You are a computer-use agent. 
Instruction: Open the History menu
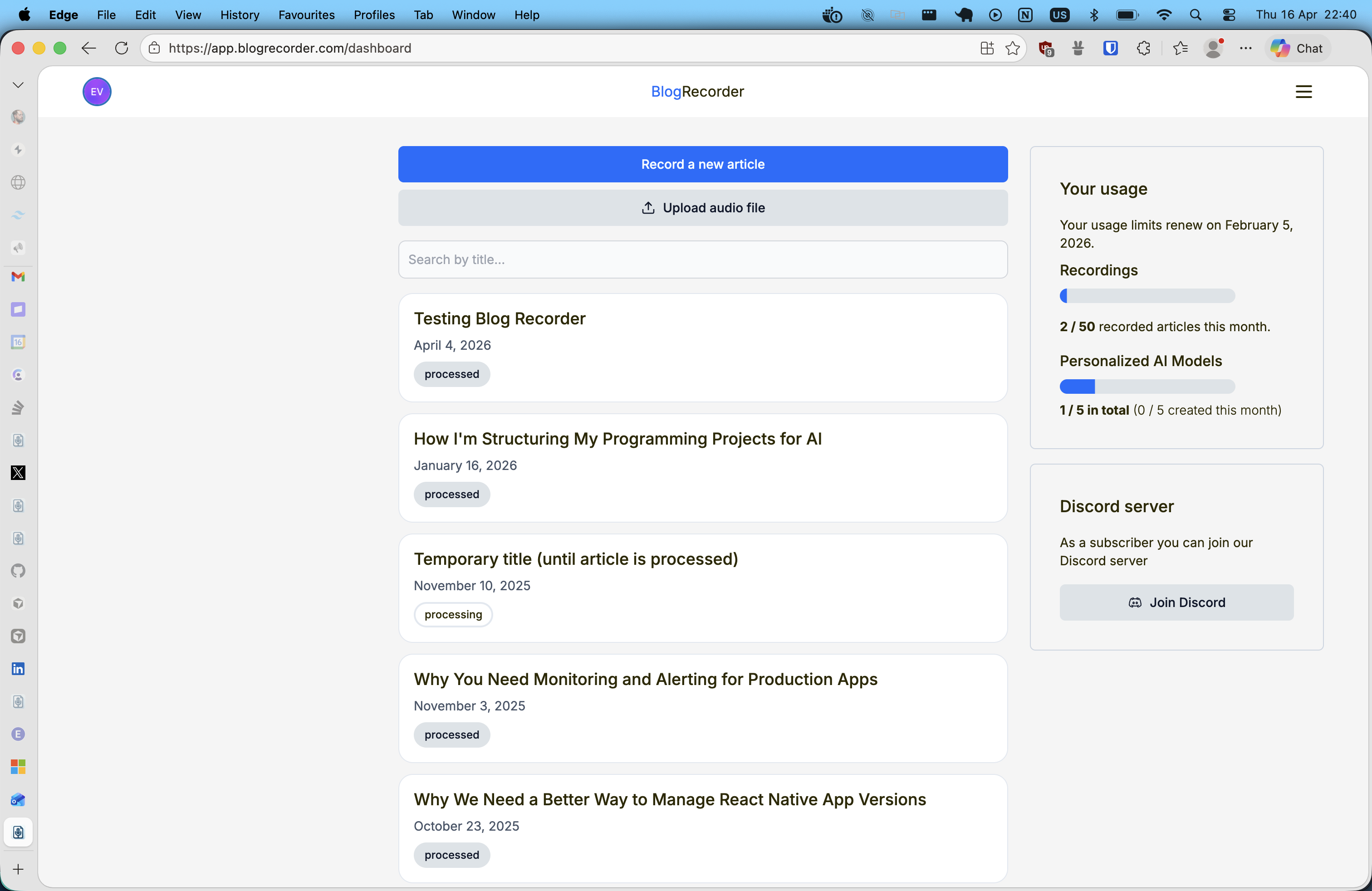(x=239, y=15)
